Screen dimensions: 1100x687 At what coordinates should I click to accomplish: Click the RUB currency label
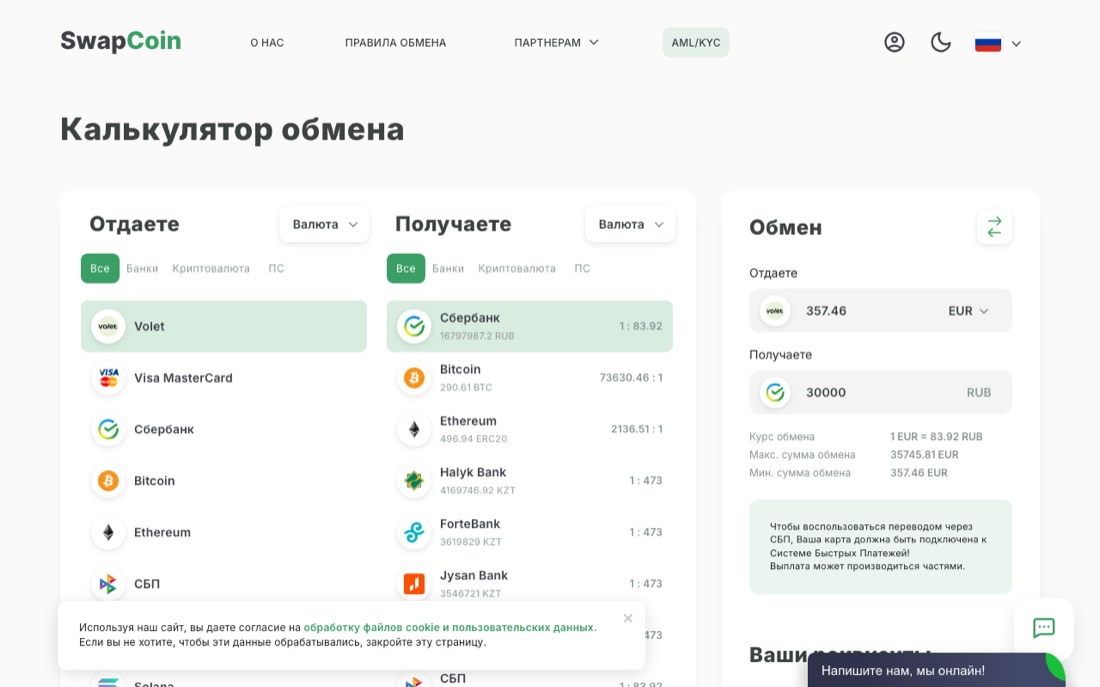(x=979, y=392)
